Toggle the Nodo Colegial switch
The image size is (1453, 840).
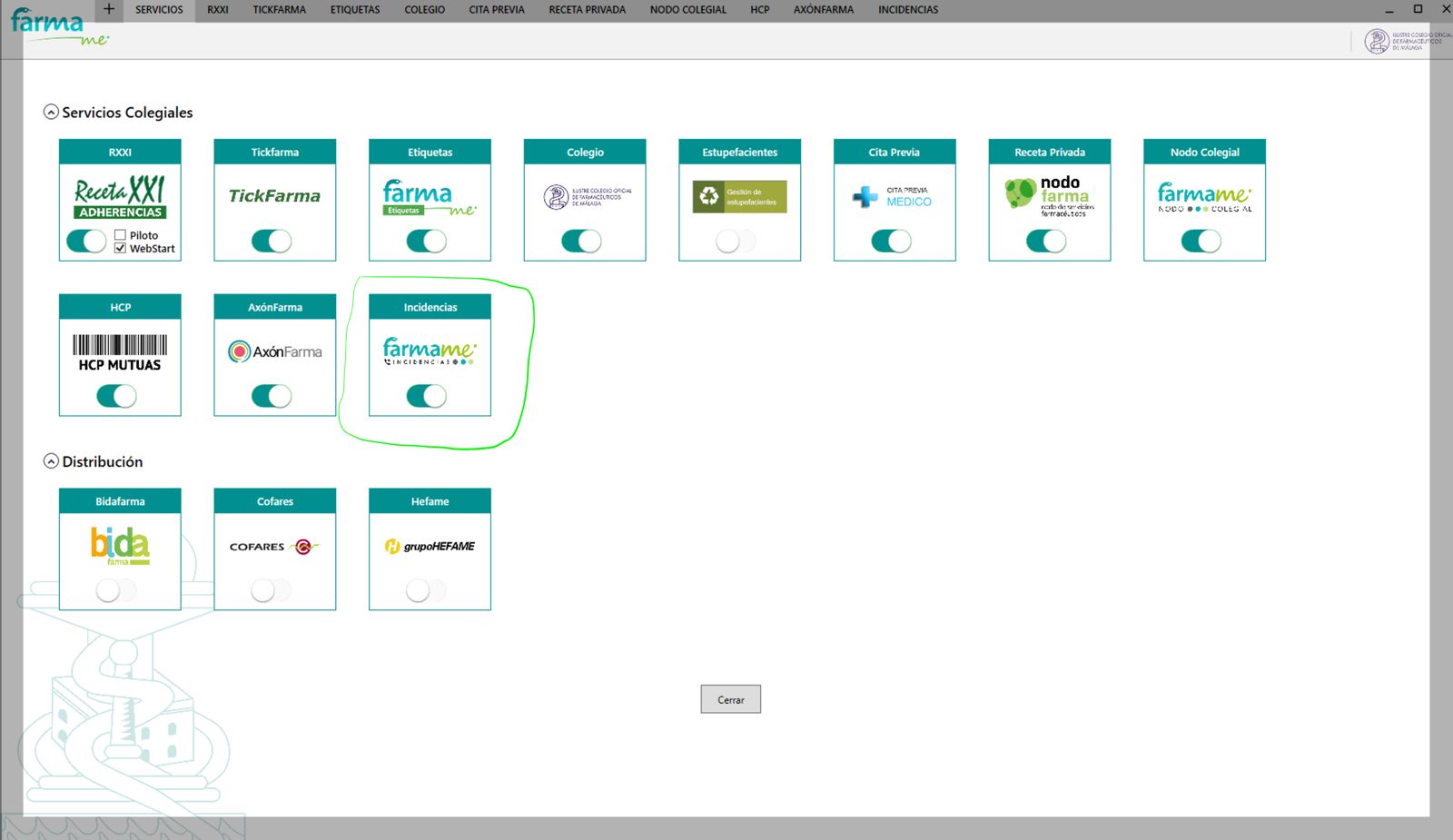pyautogui.click(x=1201, y=241)
